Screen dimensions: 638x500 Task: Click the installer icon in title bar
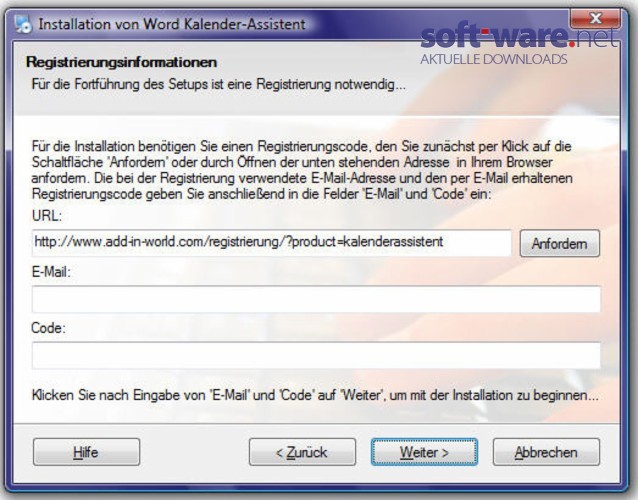[x=23, y=24]
